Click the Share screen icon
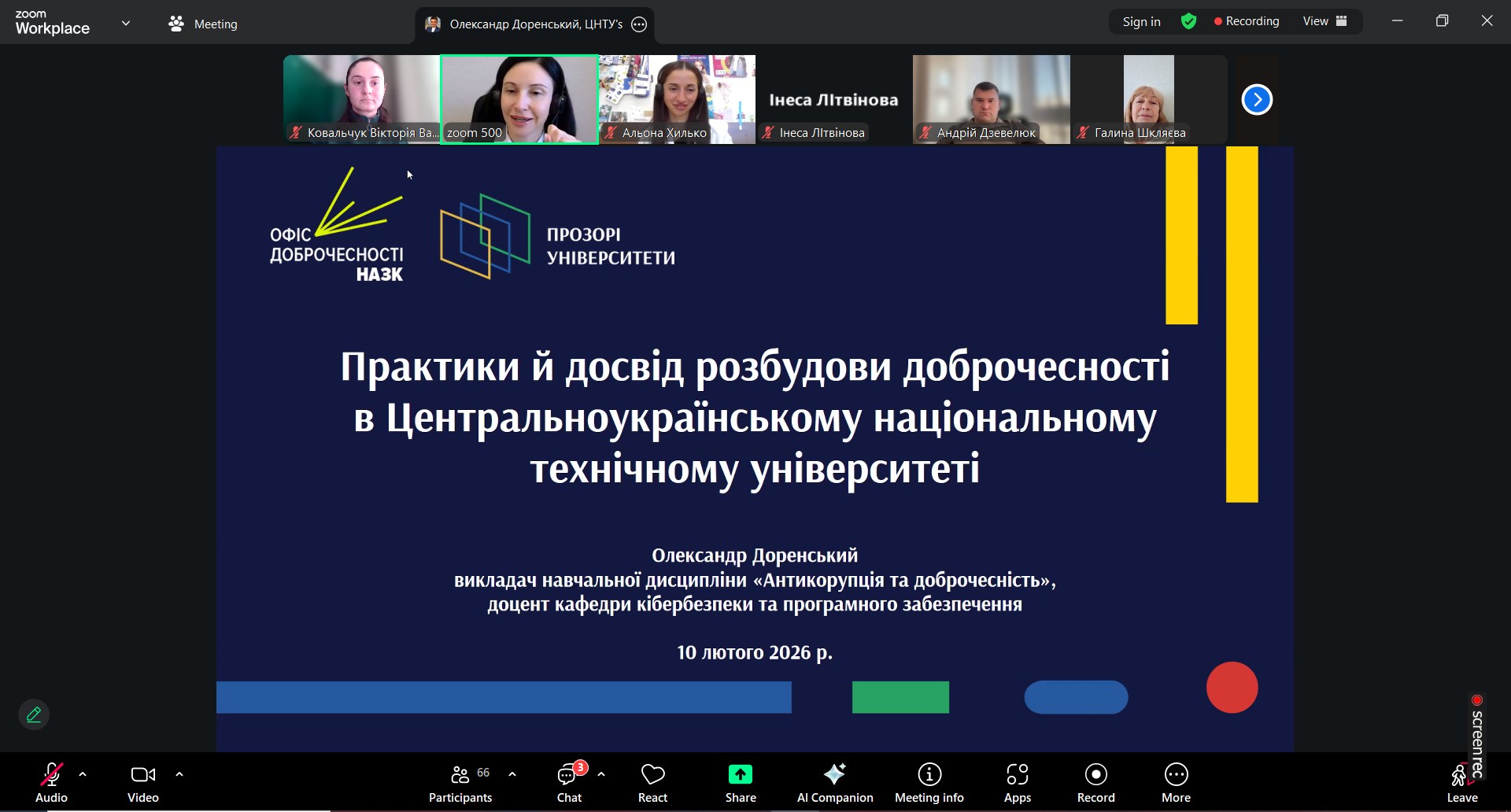 click(740, 775)
